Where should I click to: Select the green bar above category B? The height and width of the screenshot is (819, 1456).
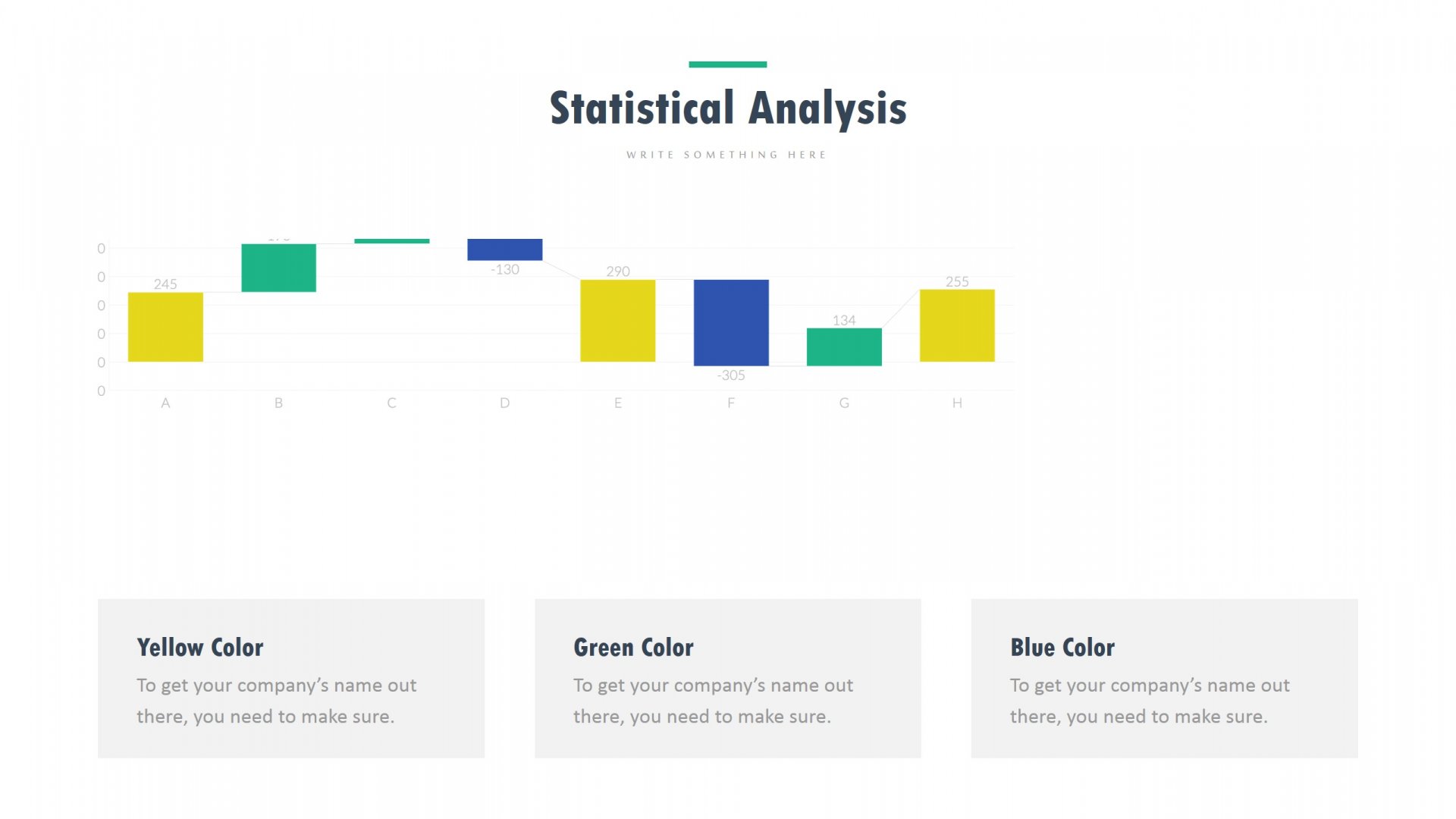[x=278, y=268]
